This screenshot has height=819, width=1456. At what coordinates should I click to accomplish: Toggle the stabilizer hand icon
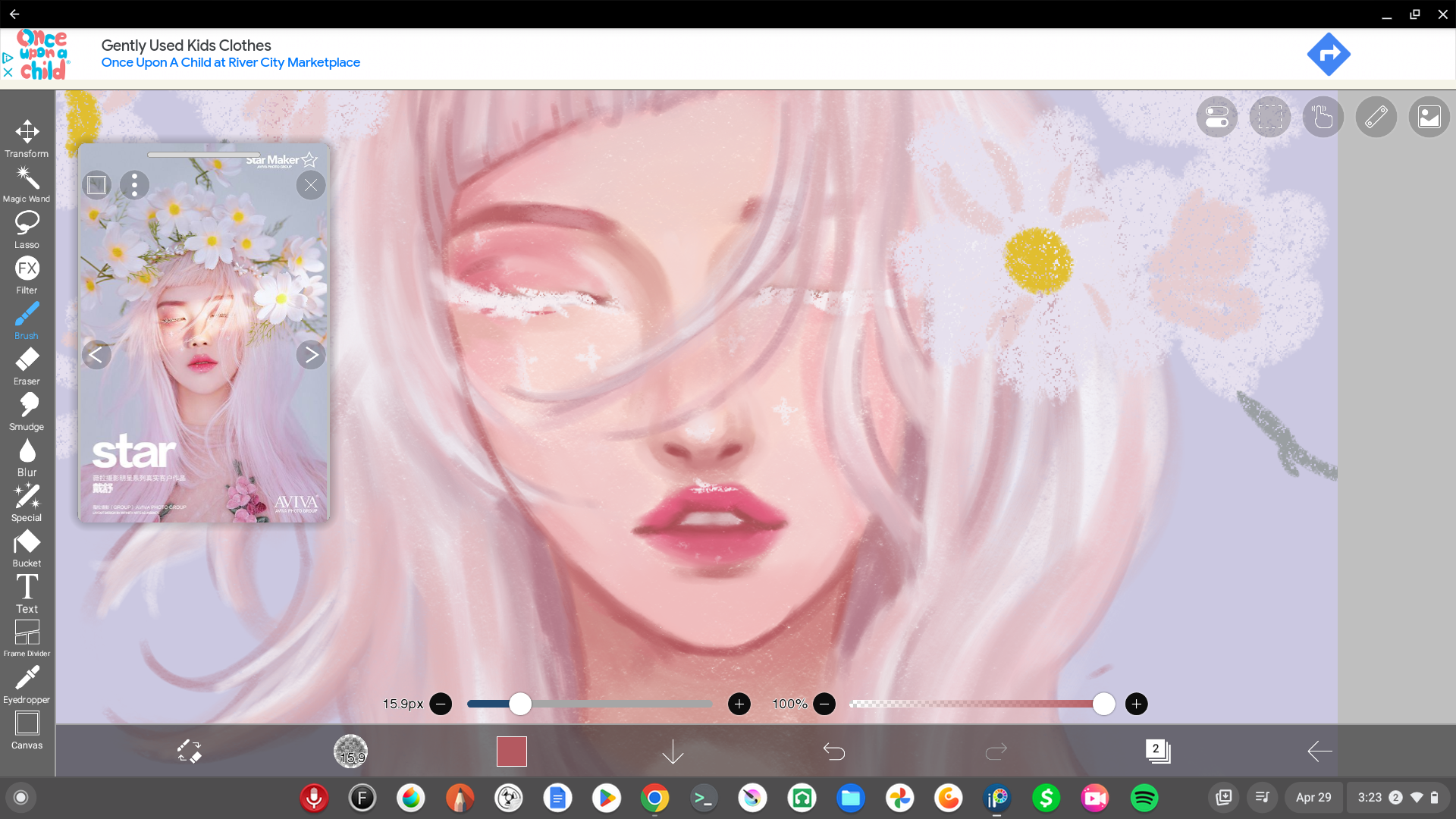coord(1323,118)
